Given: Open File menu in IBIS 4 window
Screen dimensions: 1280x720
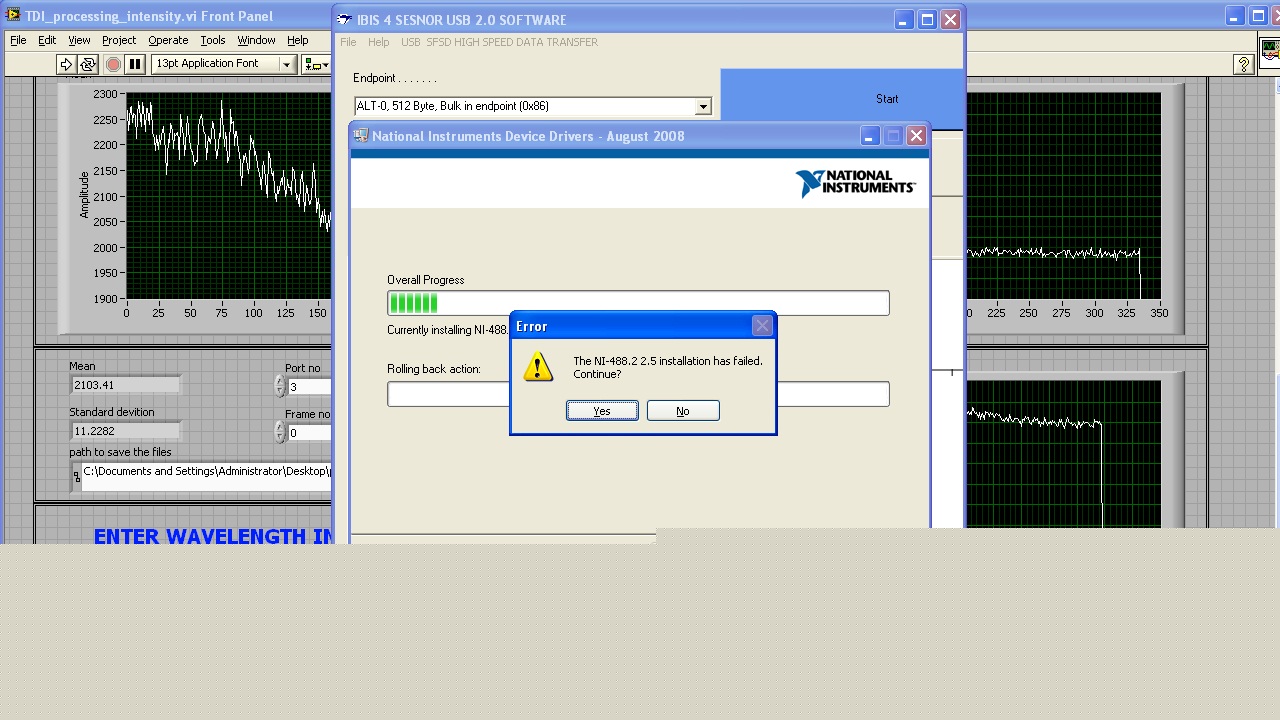Looking at the screenshot, I should point(348,42).
